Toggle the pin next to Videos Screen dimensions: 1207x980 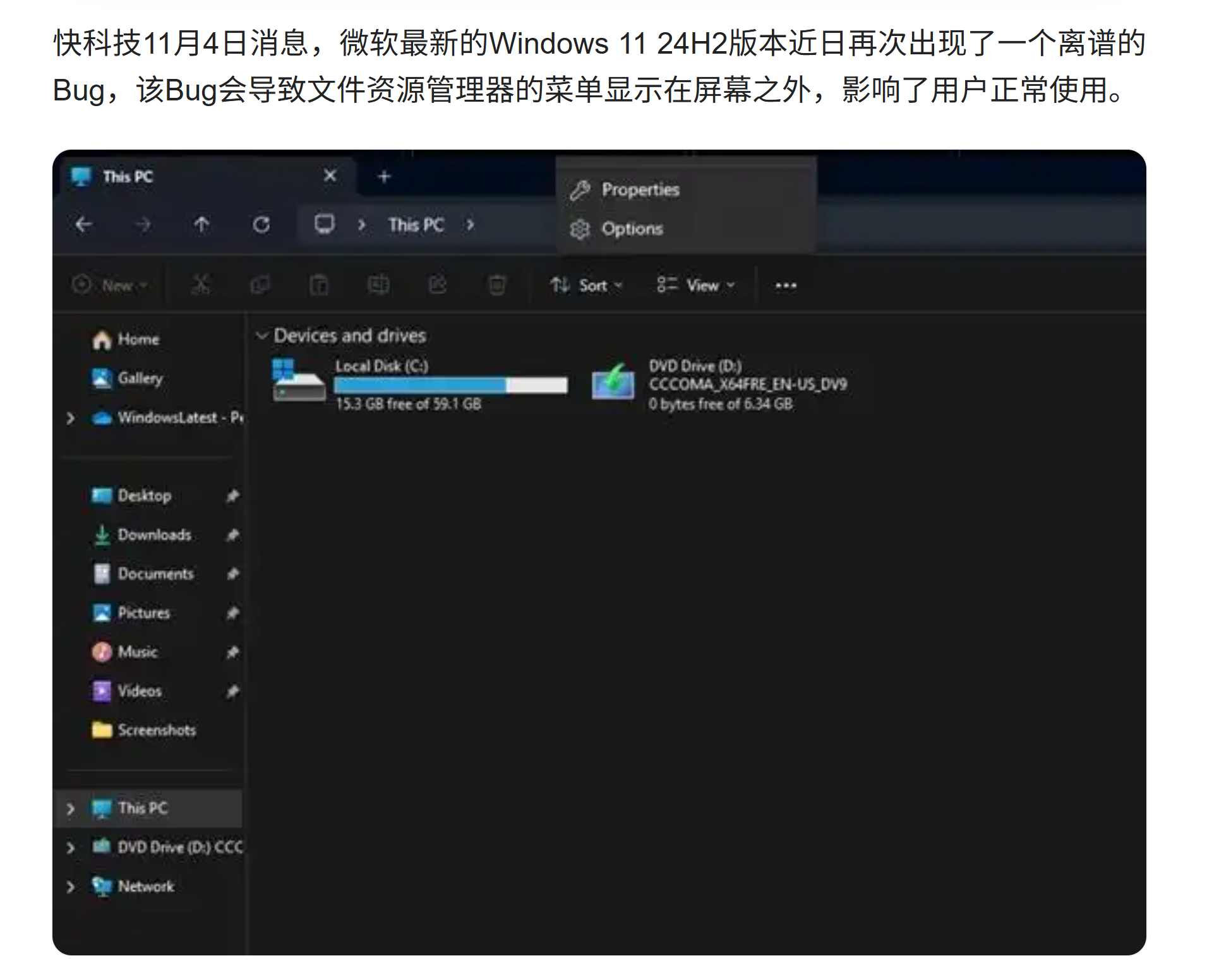[232, 691]
